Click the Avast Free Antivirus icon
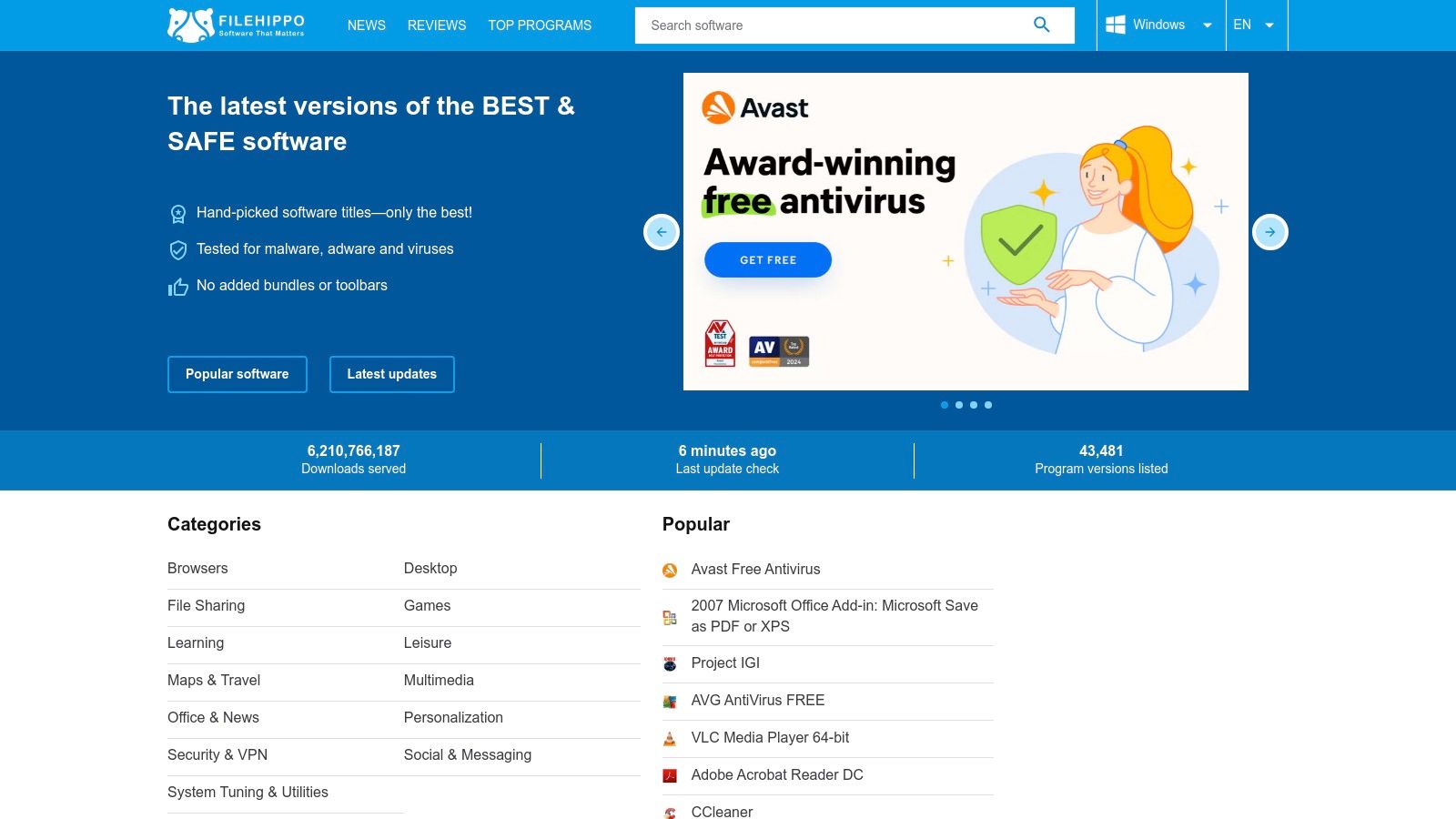Image resolution: width=1456 pixels, height=819 pixels. pyautogui.click(x=670, y=571)
